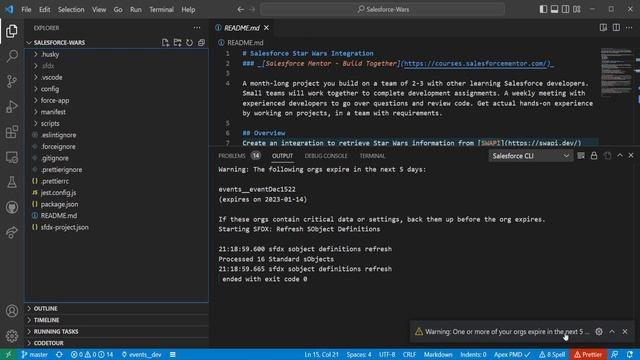This screenshot has width=640, height=360.
Task: Open the markdown preview to the side
Action: click(603, 27)
